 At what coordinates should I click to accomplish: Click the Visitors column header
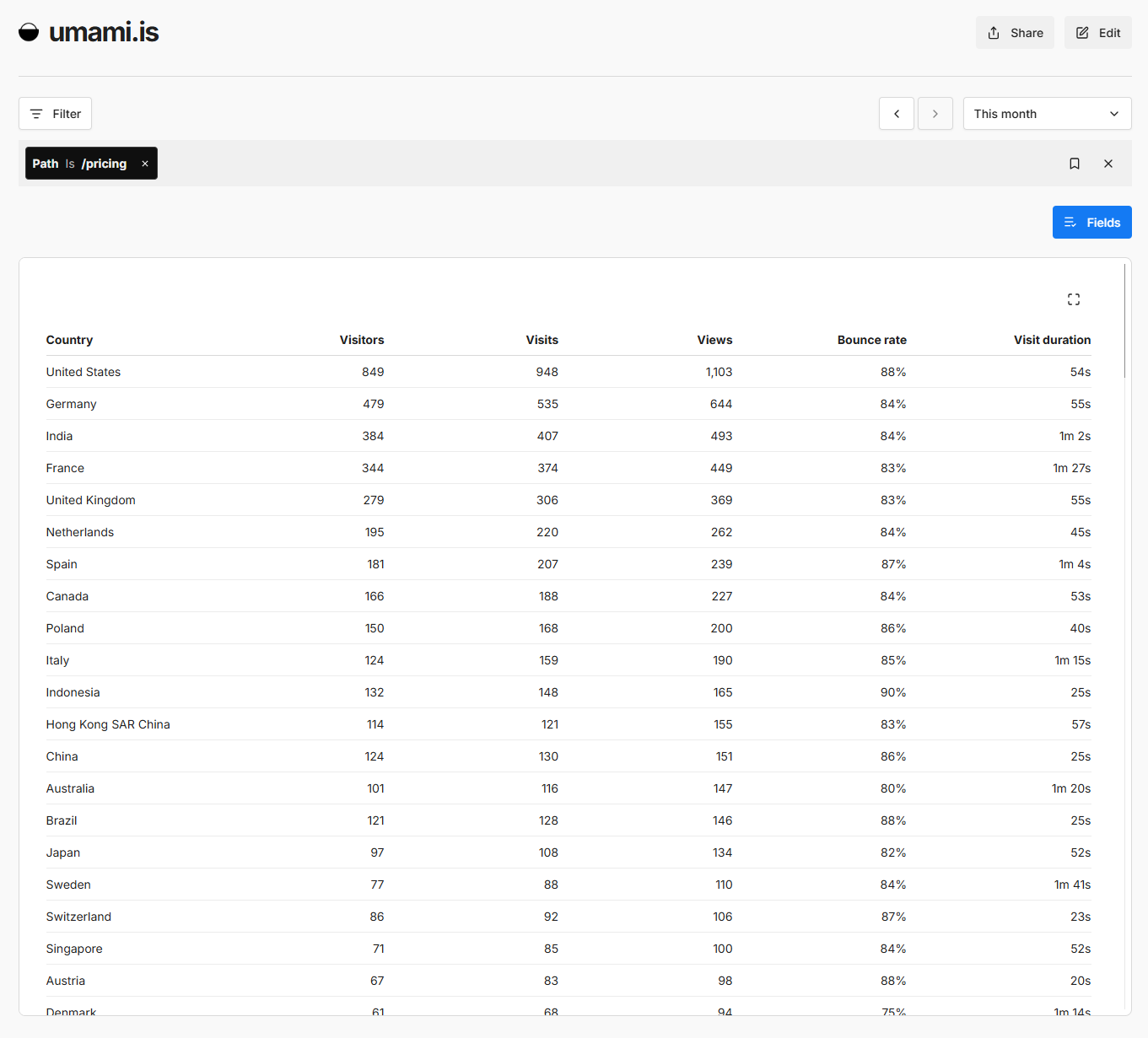tap(361, 340)
